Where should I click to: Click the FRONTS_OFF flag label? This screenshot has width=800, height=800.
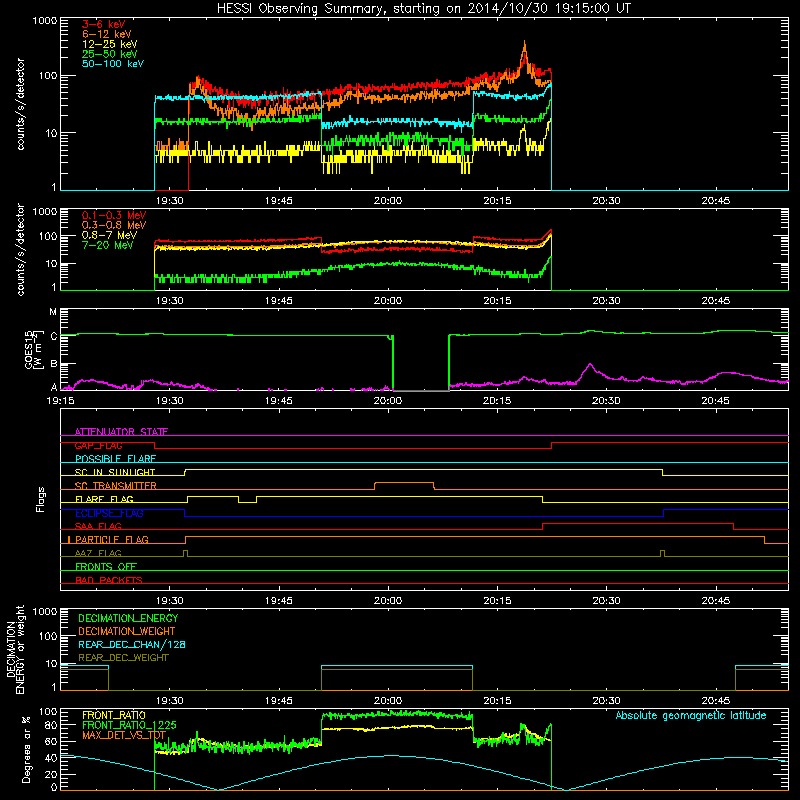pyautogui.click(x=106, y=567)
